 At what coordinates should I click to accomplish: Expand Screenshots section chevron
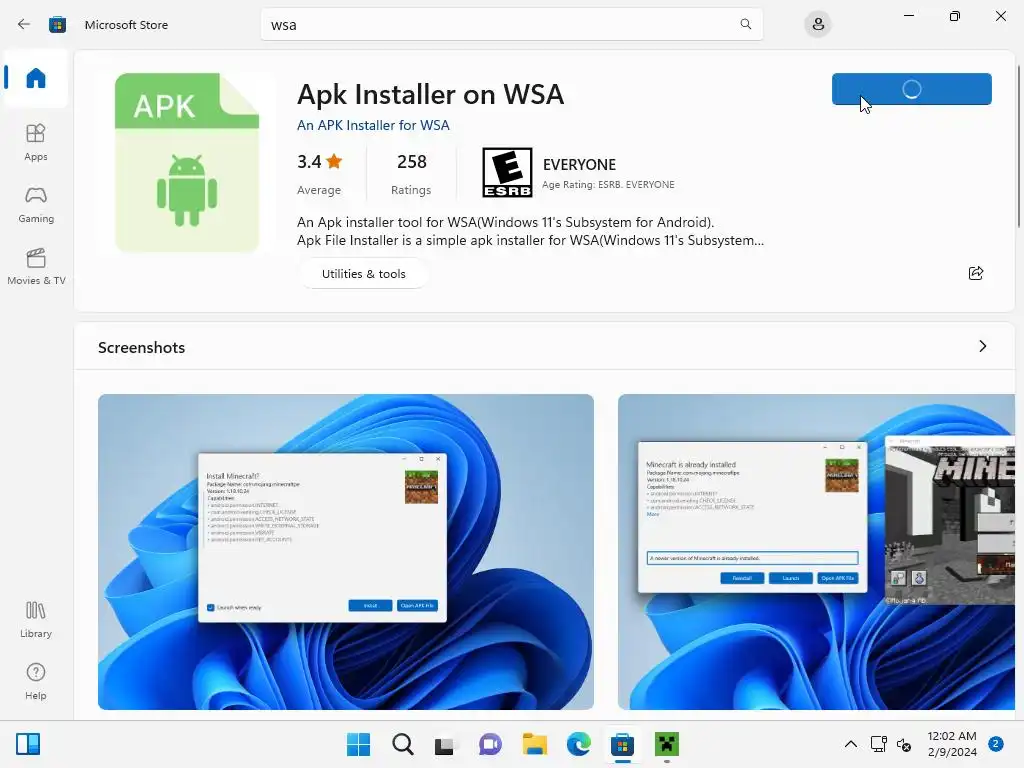pos(982,346)
